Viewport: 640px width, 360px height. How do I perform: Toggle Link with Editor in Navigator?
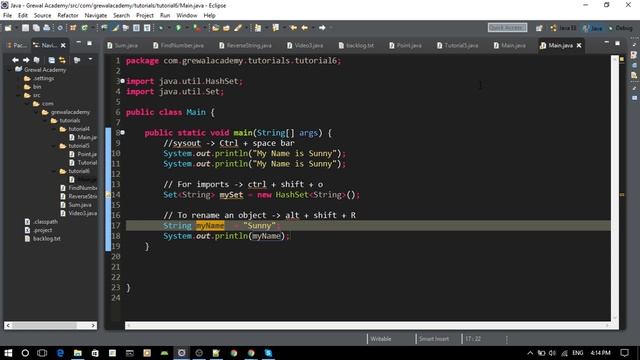coord(62,60)
